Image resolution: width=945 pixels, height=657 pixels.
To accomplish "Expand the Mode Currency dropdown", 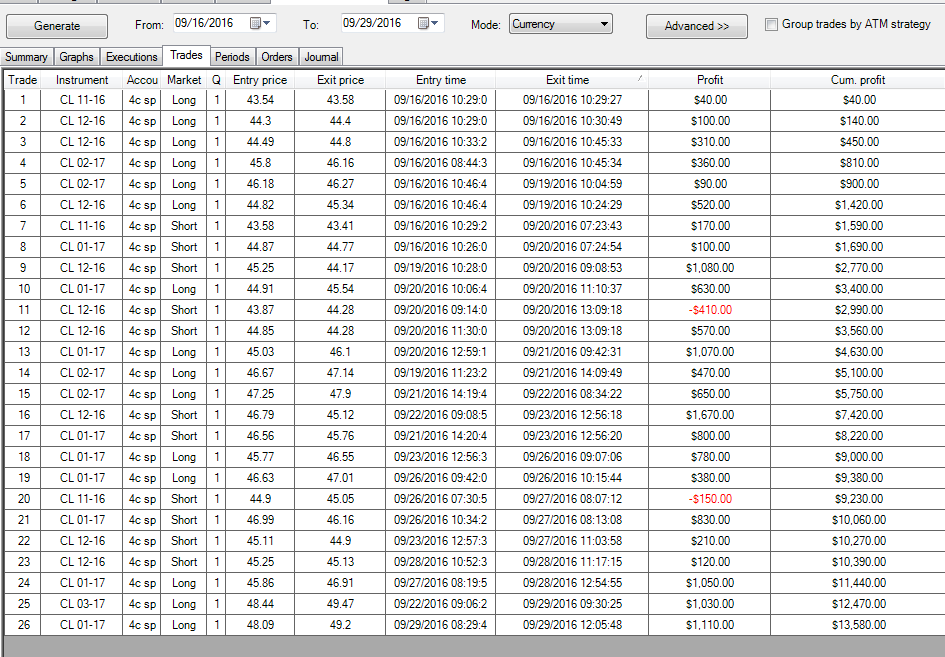I will coord(560,24).
